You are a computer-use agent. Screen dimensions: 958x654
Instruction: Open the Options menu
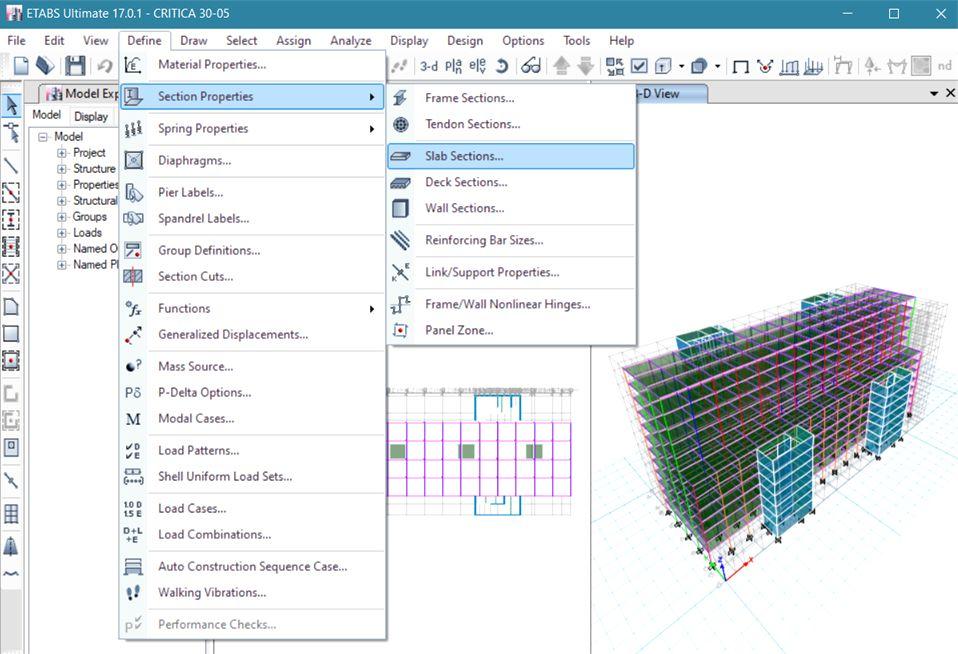[523, 41]
